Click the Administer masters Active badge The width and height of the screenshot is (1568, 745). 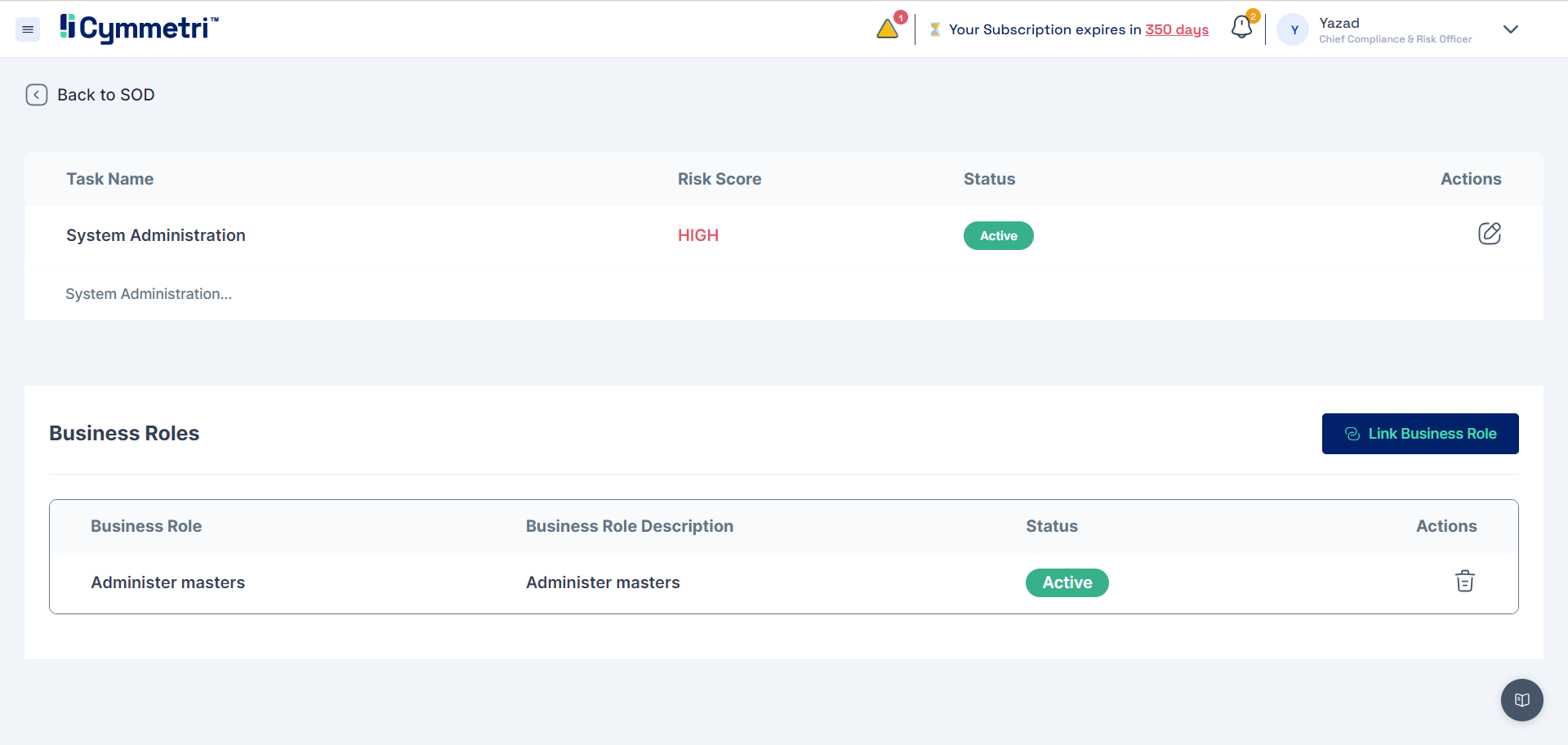(1067, 582)
